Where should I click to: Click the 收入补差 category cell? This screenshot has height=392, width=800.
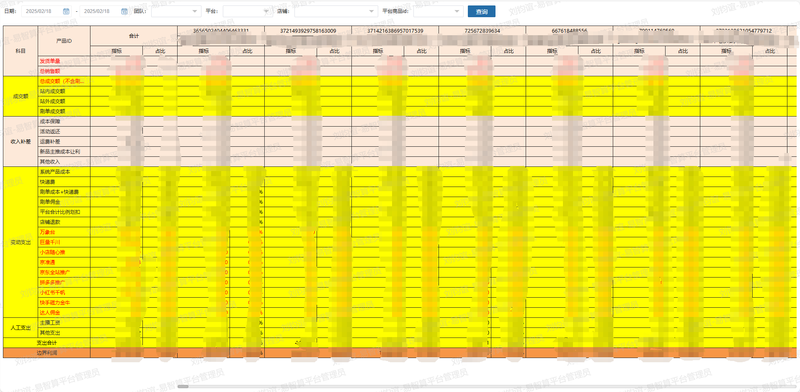click(x=20, y=141)
